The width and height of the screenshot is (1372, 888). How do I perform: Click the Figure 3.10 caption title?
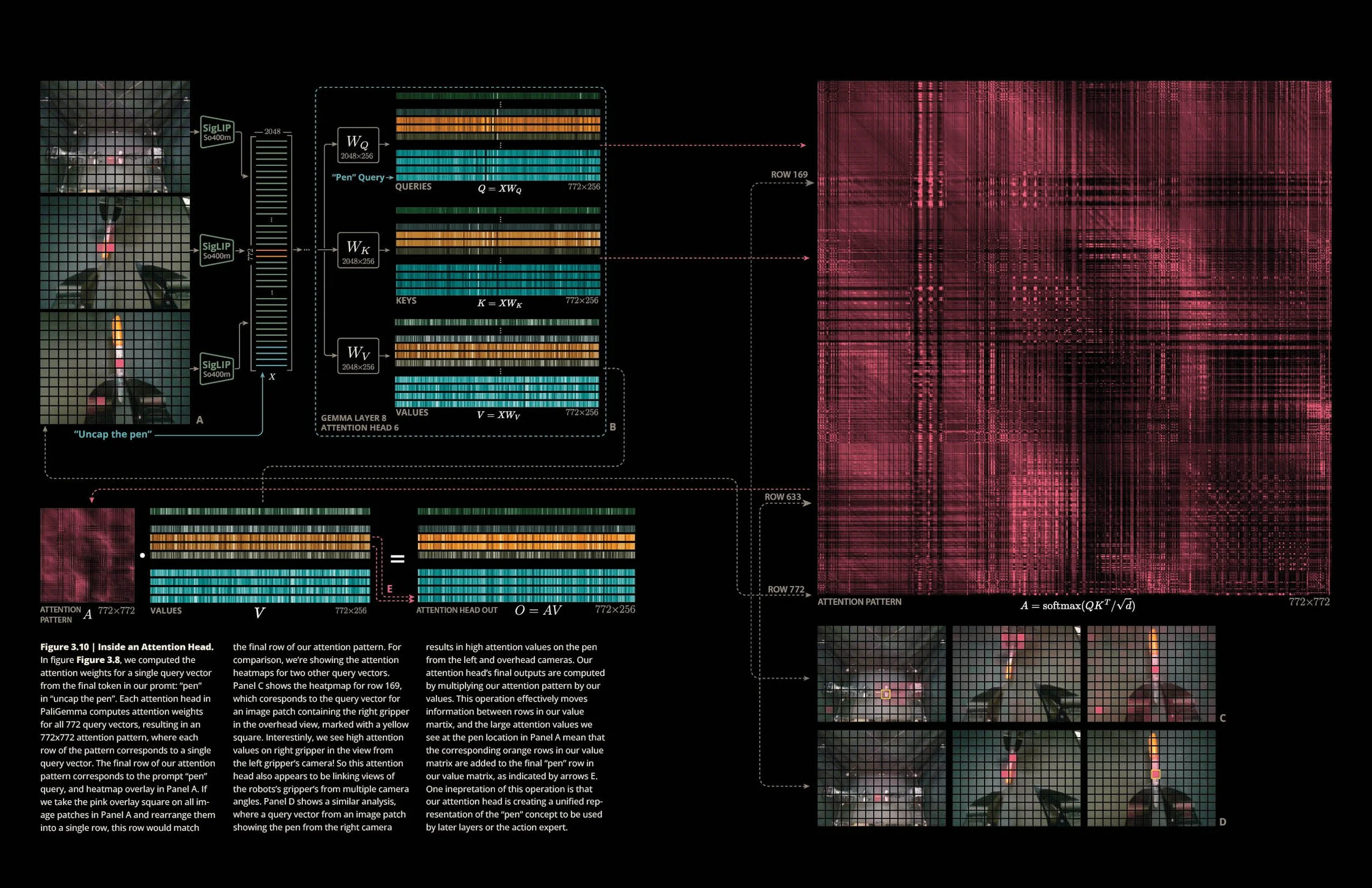(127, 647)
